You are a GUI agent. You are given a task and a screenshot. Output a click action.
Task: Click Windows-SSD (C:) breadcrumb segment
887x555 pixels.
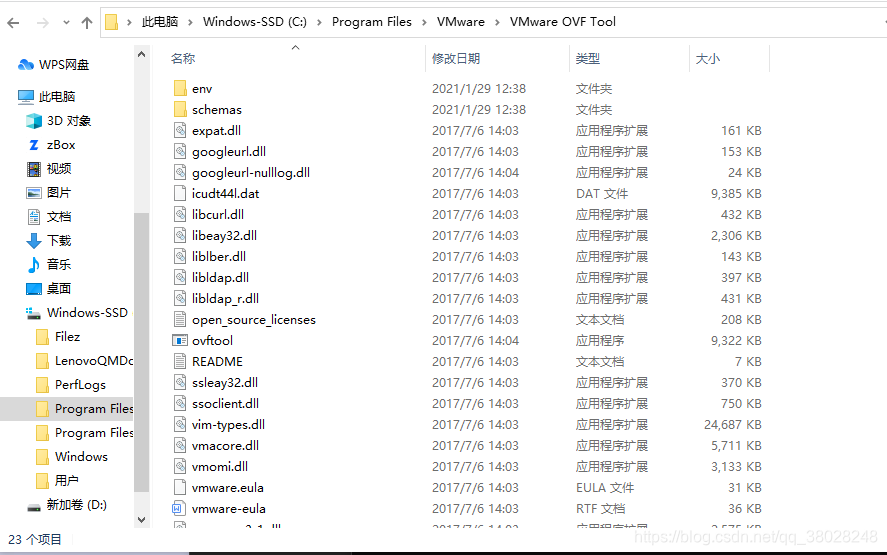click(255, 22)
